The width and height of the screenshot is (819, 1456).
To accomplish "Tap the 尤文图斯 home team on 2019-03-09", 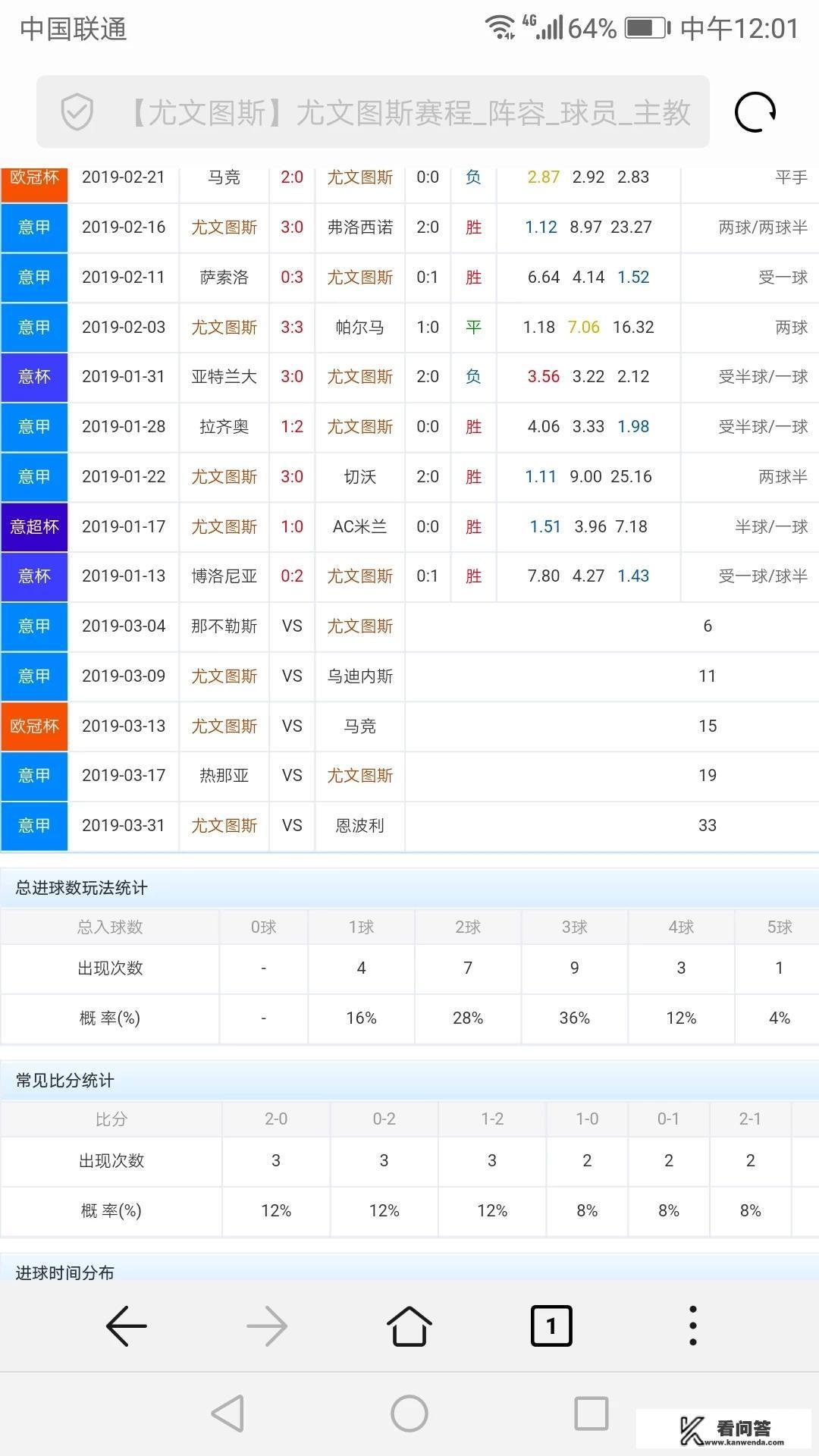I will click(224, 676).
